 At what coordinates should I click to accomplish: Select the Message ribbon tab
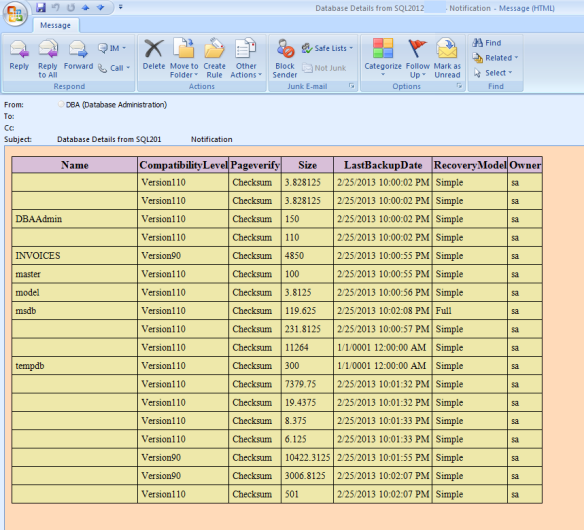click(55, 25)
